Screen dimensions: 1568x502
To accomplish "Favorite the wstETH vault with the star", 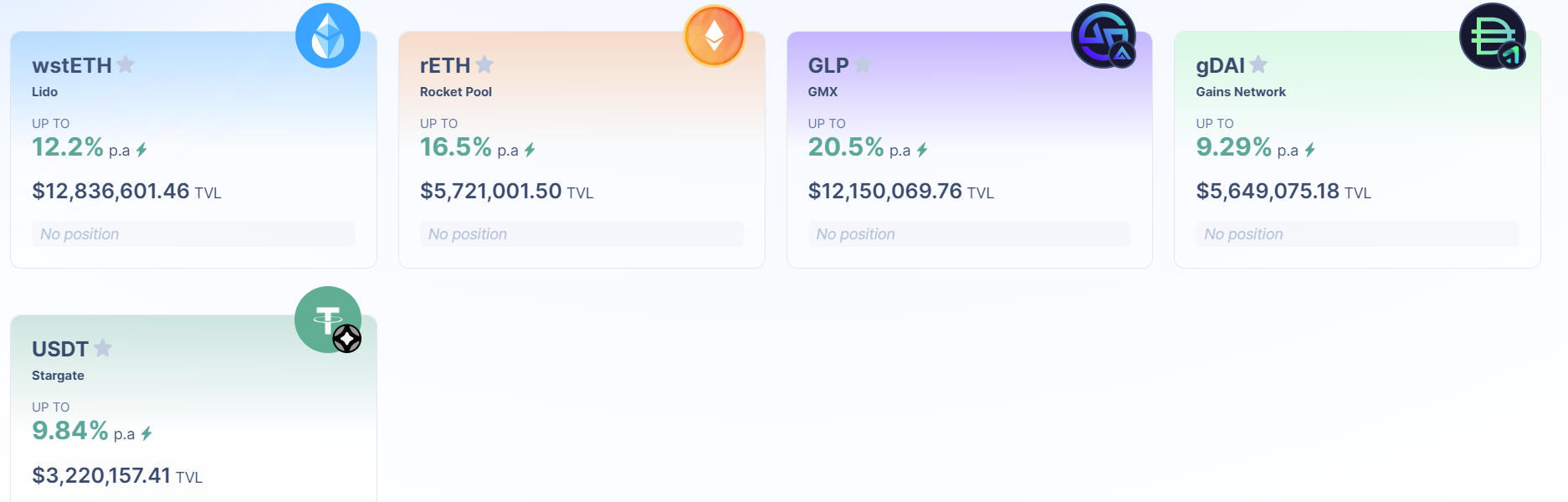I will tap(126, 64).
